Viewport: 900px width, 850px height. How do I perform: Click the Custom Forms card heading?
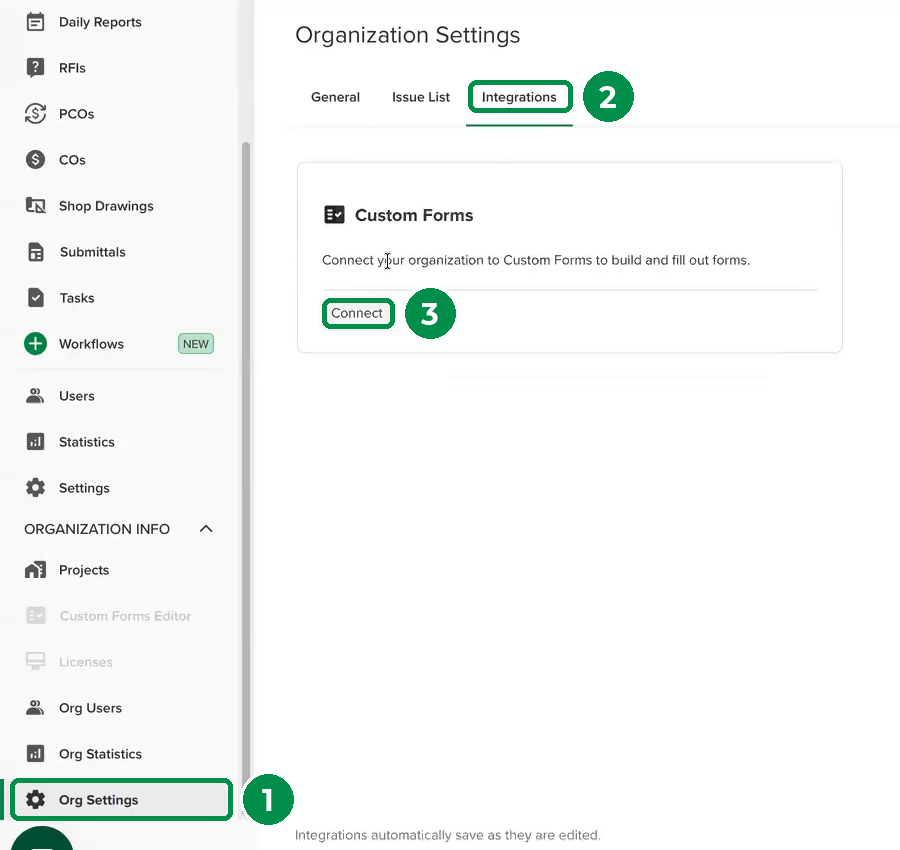414,215
